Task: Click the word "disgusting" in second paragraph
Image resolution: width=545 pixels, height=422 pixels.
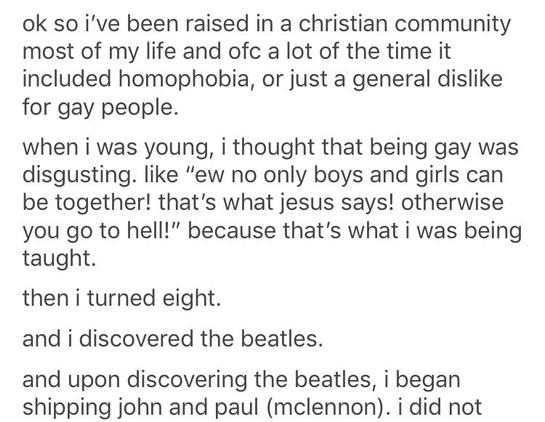Action: pos(79,175)
